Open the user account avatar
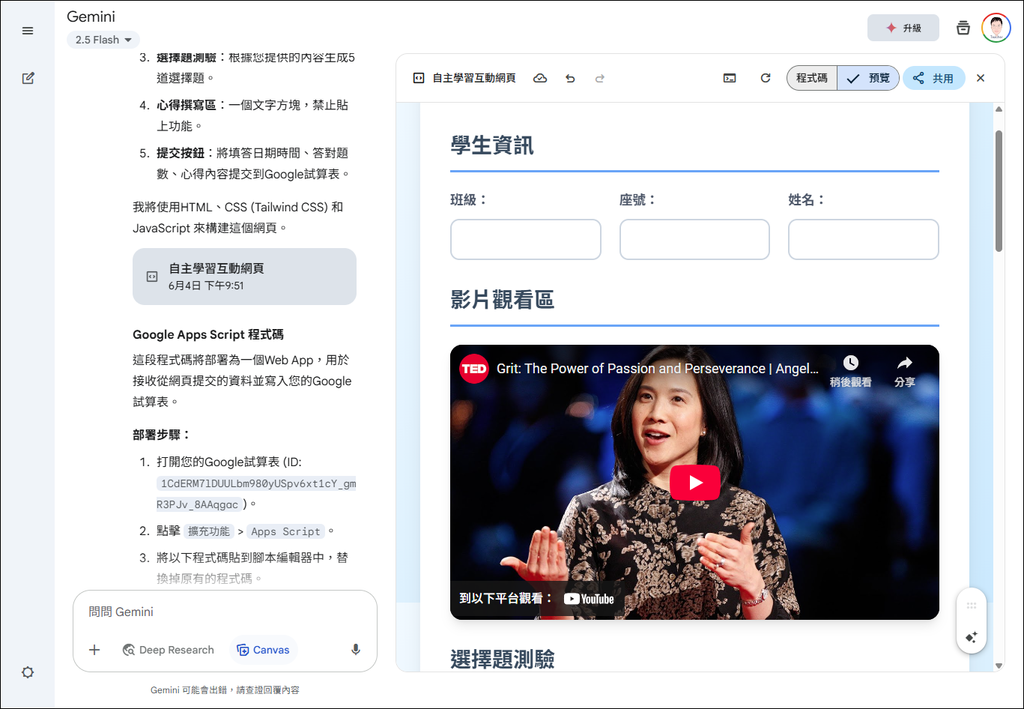The width and height of the screenshot is (1024, 709). click(996, 28)
